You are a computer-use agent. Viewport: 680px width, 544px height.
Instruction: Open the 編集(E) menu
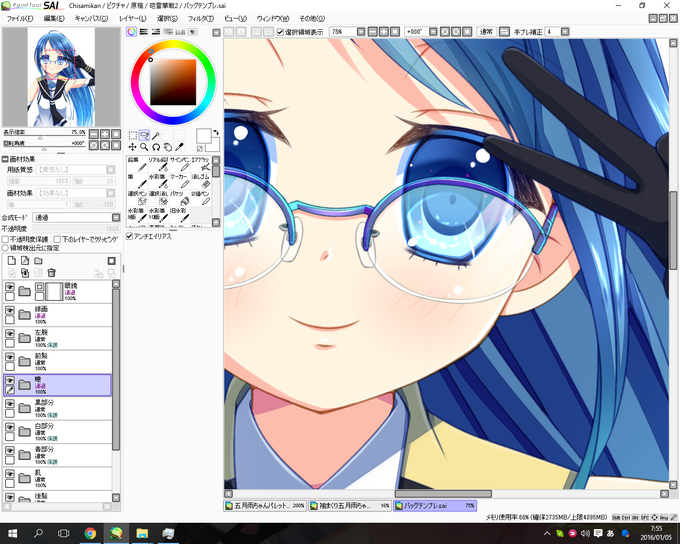click(54, 18)
